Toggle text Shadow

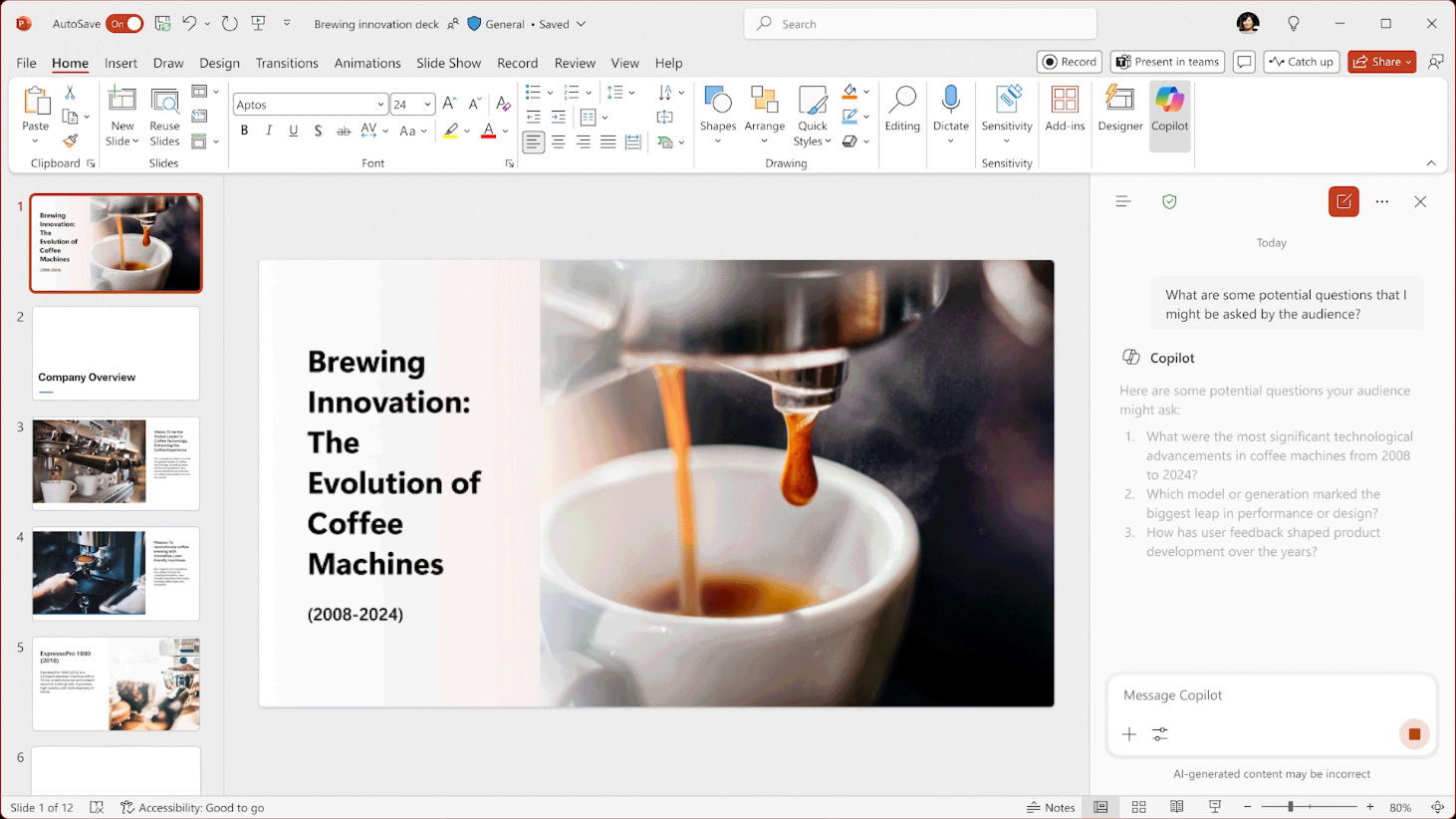click(318, 131)
